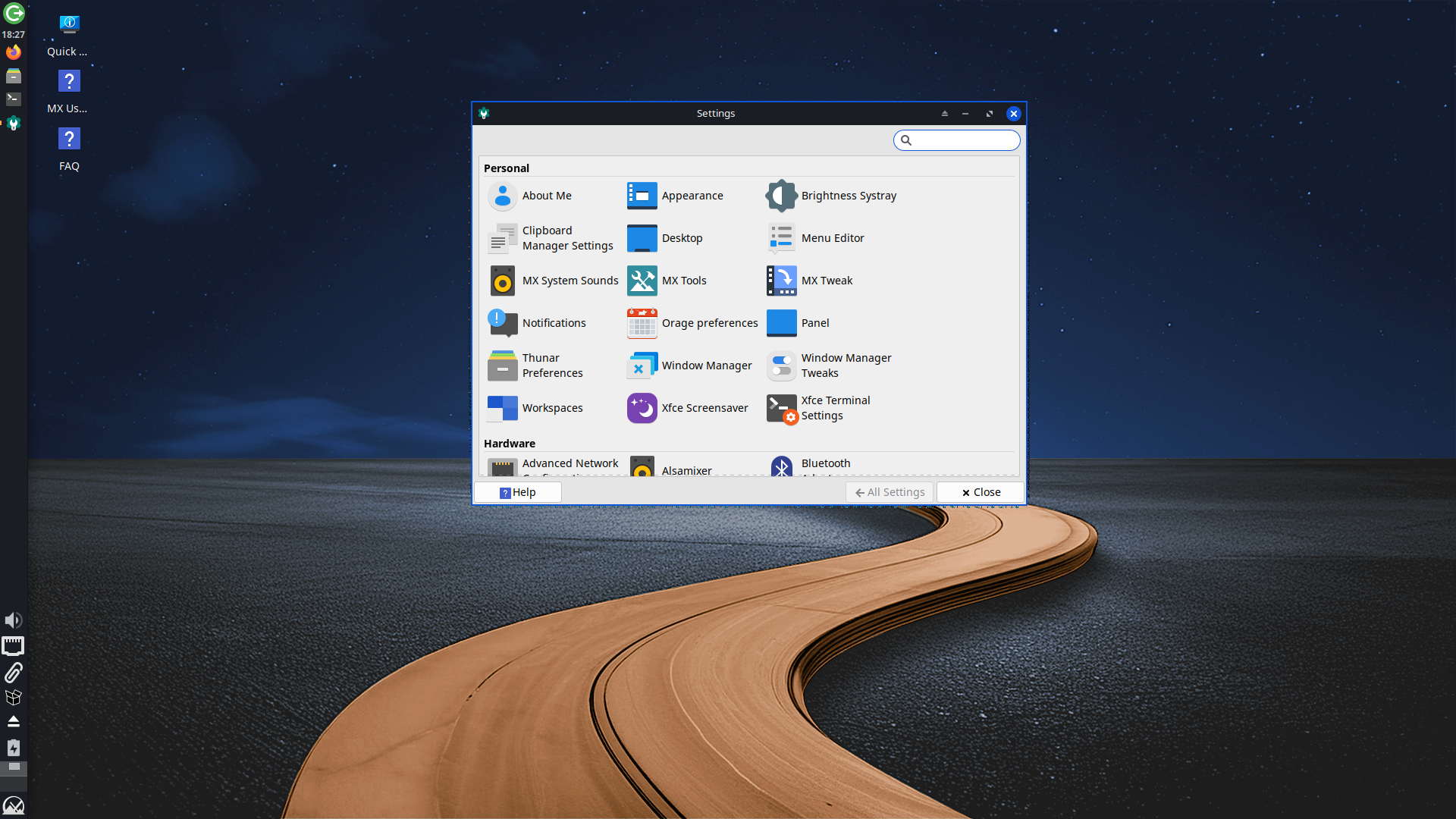Open Notifications settings

(x=537, y=323)
